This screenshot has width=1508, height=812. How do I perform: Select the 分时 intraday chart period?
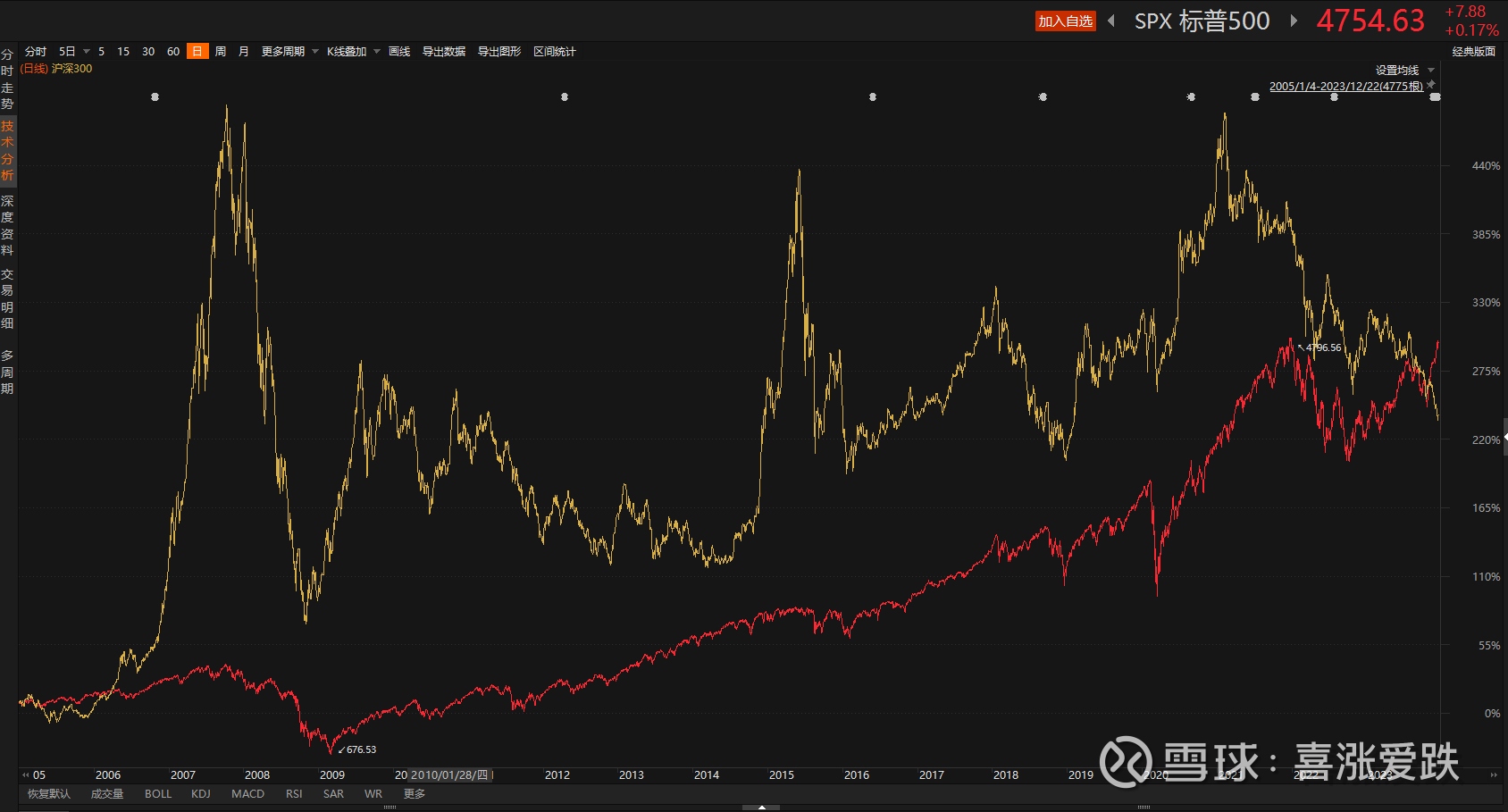pyautogui.click(x=36, y=52)
